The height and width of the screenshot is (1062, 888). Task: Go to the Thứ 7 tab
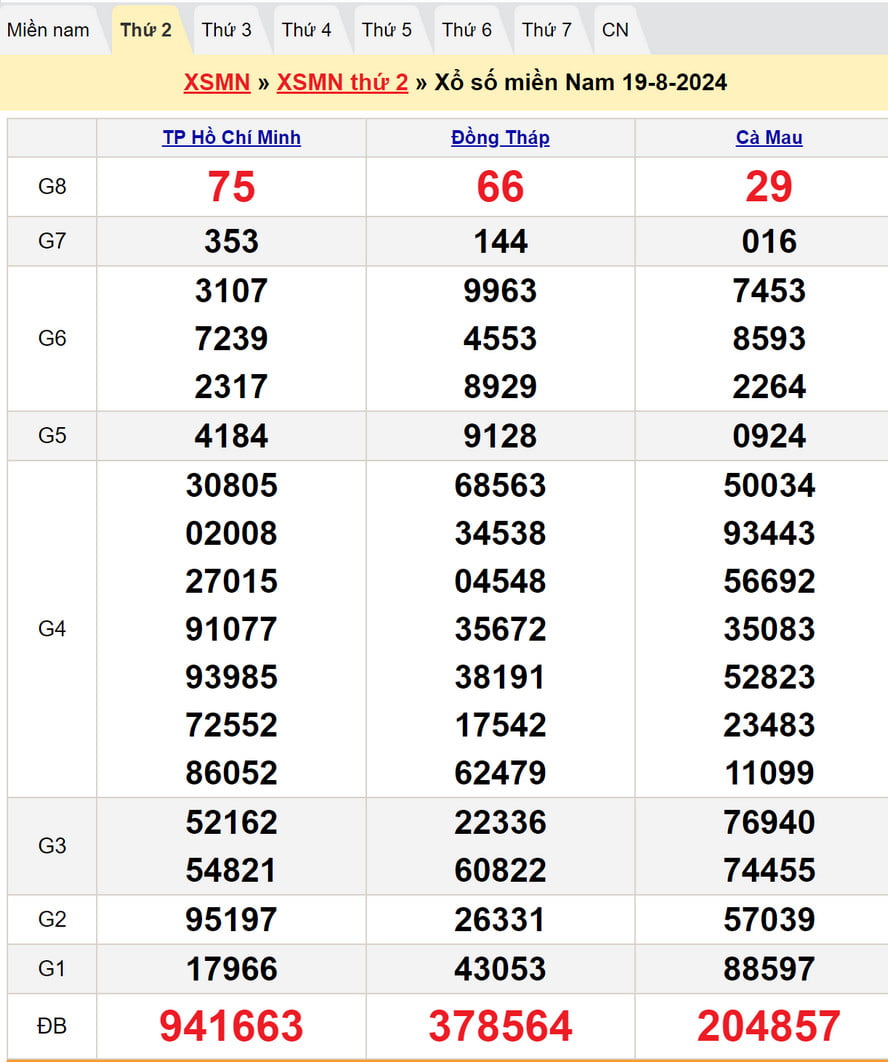click(x=547, y=30)
